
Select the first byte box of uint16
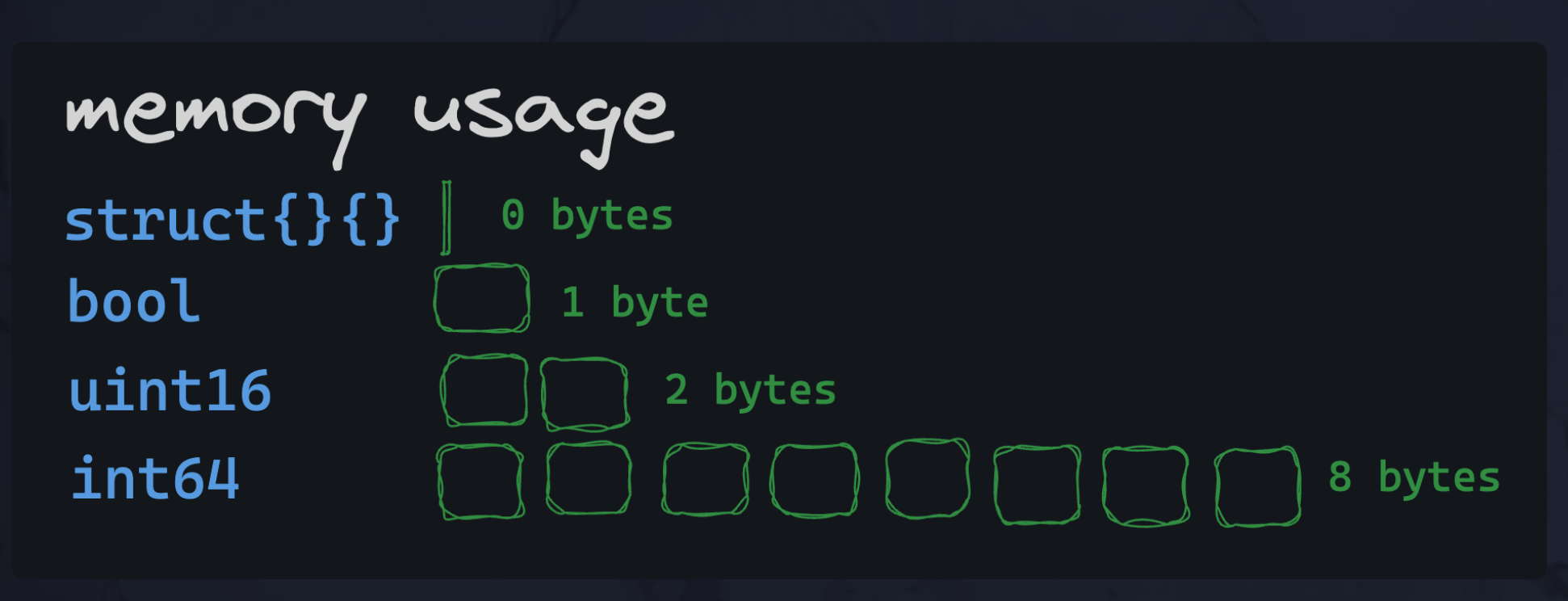click(x=484, y=390)
